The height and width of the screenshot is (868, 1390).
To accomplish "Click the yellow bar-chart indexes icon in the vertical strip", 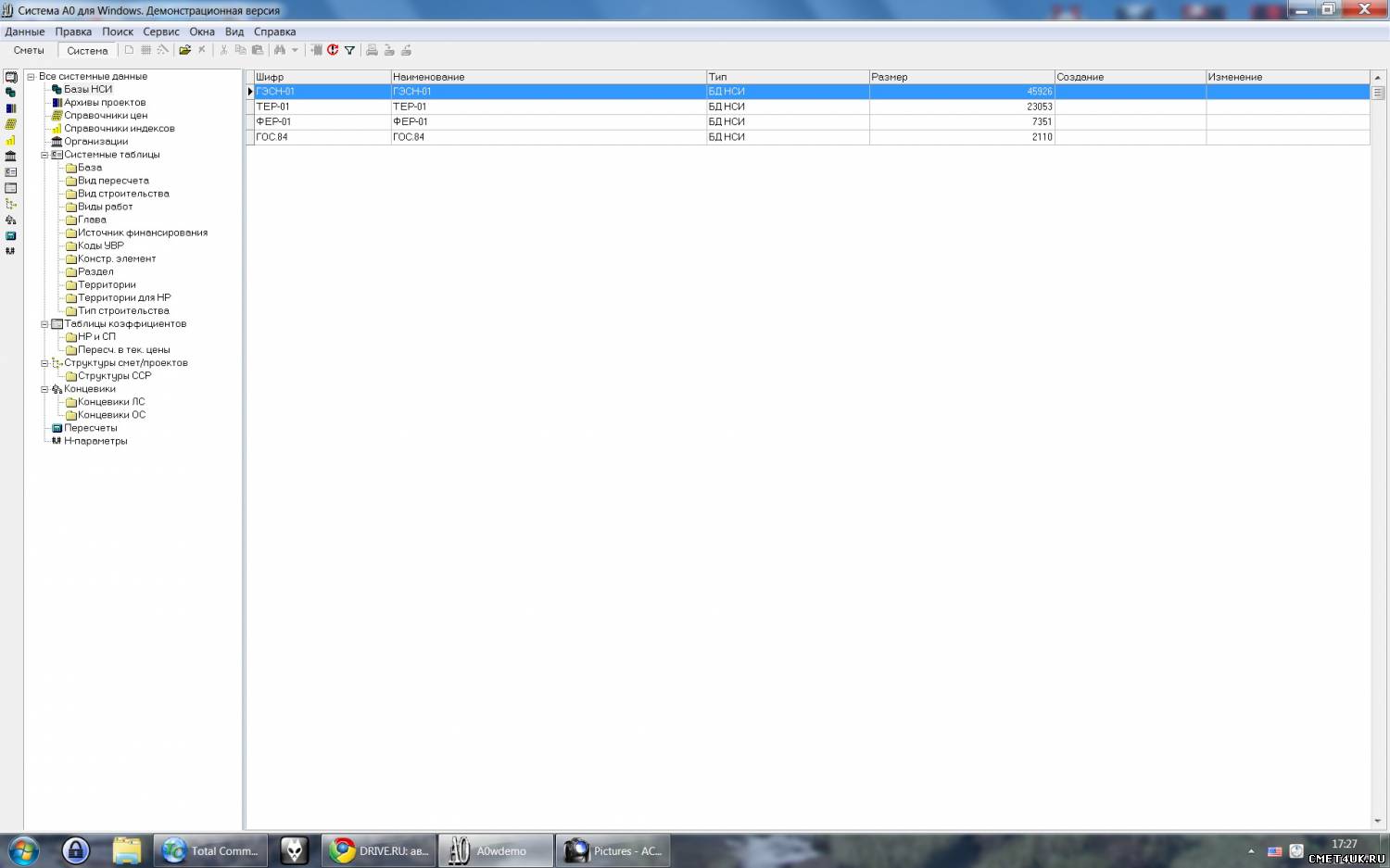I will [x=11, y=140].
